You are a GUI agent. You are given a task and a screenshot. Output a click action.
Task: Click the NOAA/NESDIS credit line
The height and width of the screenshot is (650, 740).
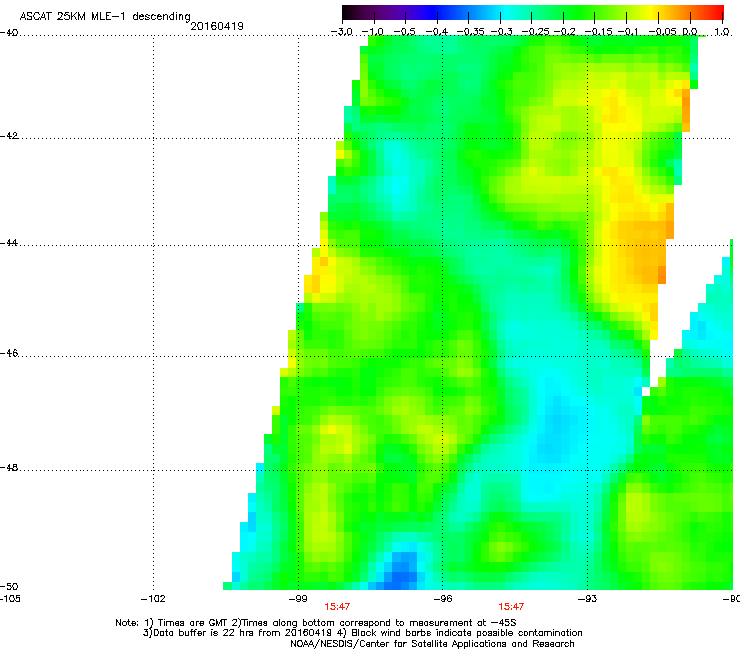click(x=432, y=644)
